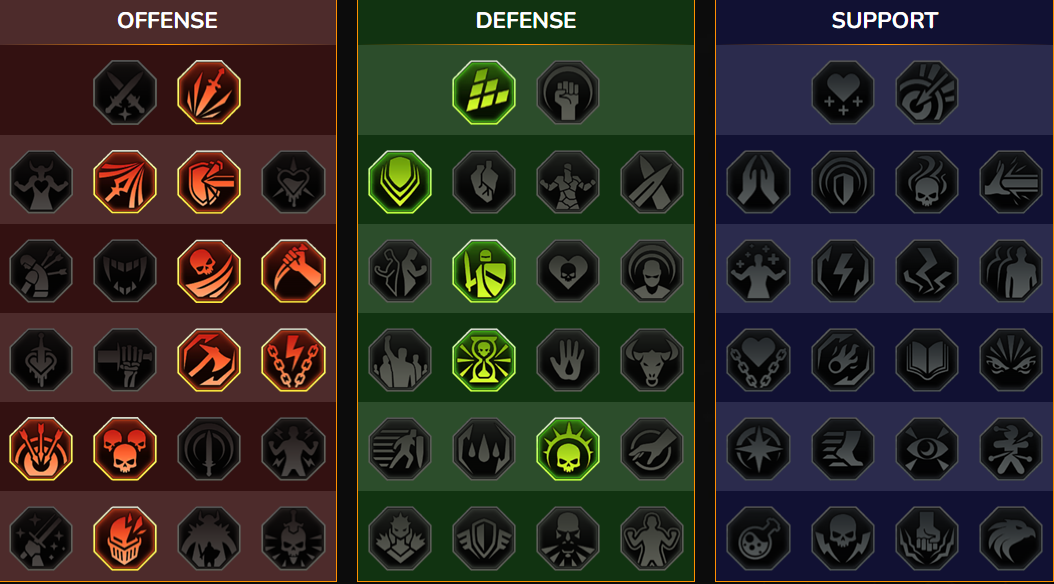Viewport: 1054px width, 584px height.
Task: Select the red broken shield mastery icon
Action: pos(209,182)
